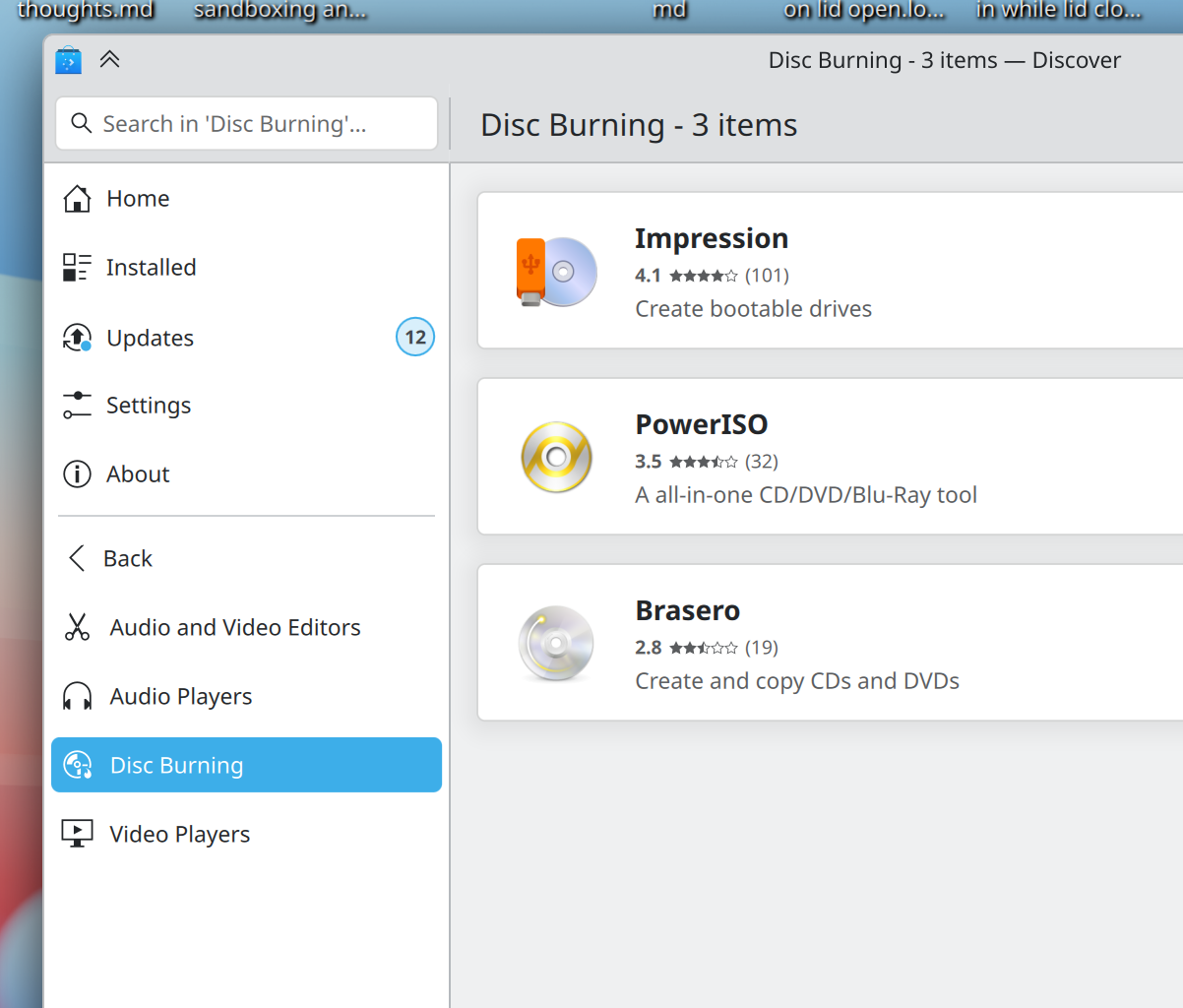Select Audio and Video Editors category

pyautogui.click(x=235, y=627)
